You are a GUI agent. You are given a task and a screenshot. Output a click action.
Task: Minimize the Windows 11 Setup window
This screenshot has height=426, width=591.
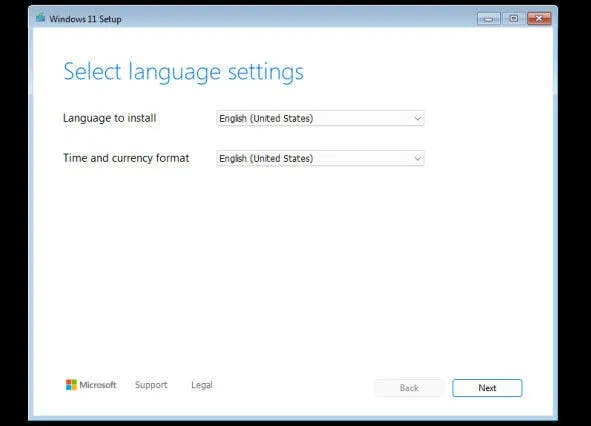(x=488, y=18)
